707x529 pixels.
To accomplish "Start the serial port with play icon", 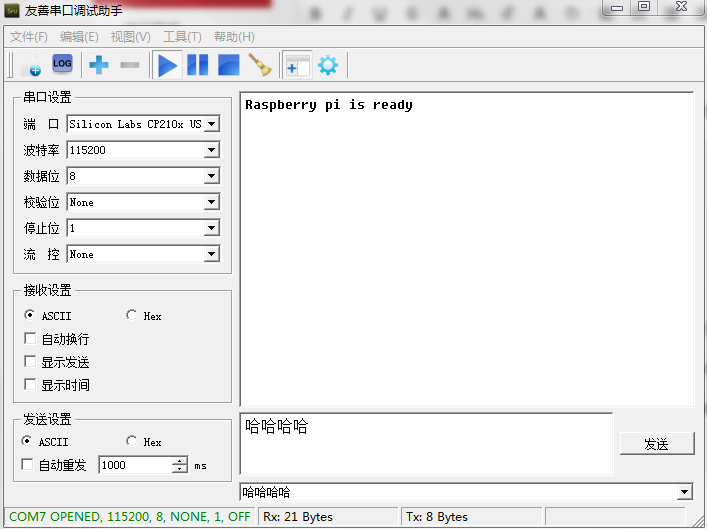I will point(167,65).
